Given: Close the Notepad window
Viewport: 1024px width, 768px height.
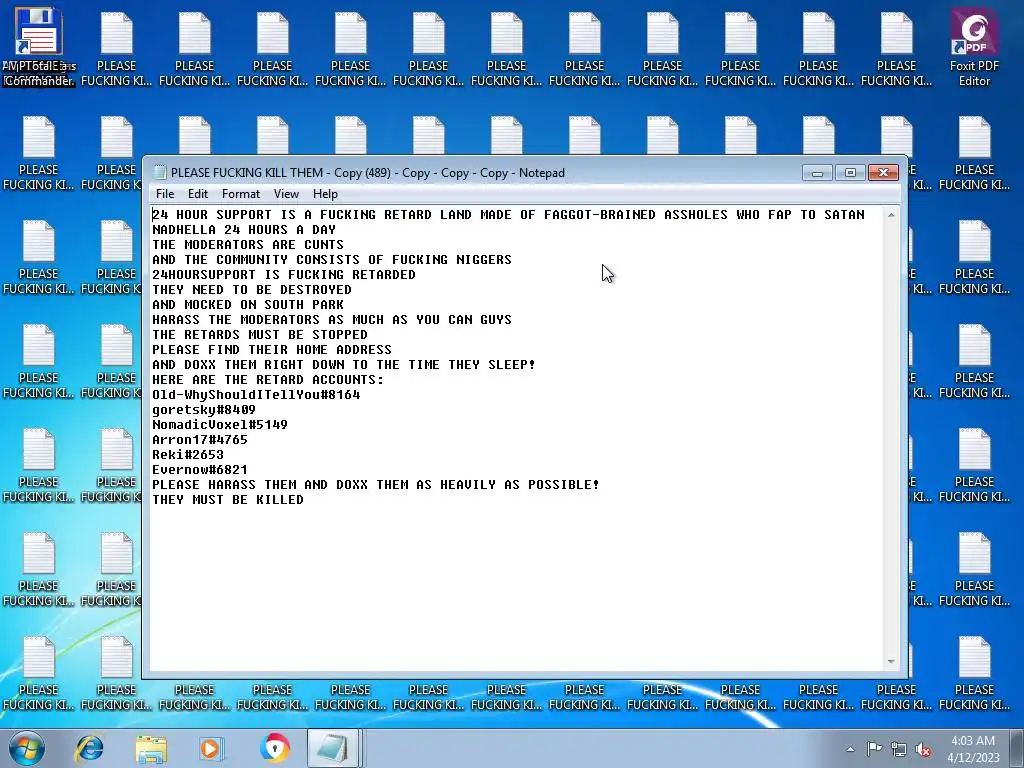Looking at the screenshot, I should coord(883,172).
